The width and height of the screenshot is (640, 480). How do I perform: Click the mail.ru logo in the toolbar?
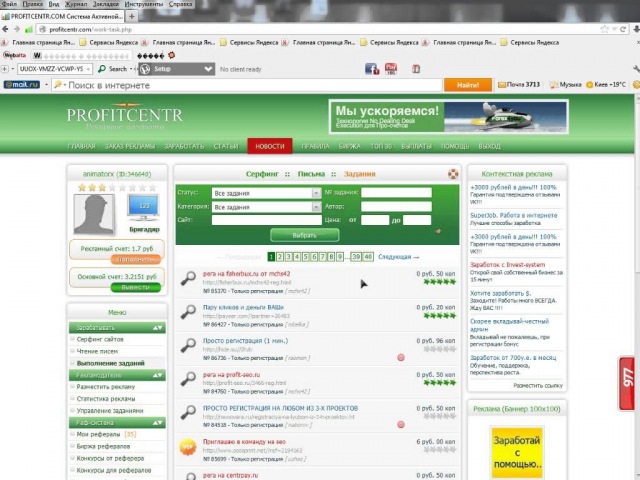(22, 84)
